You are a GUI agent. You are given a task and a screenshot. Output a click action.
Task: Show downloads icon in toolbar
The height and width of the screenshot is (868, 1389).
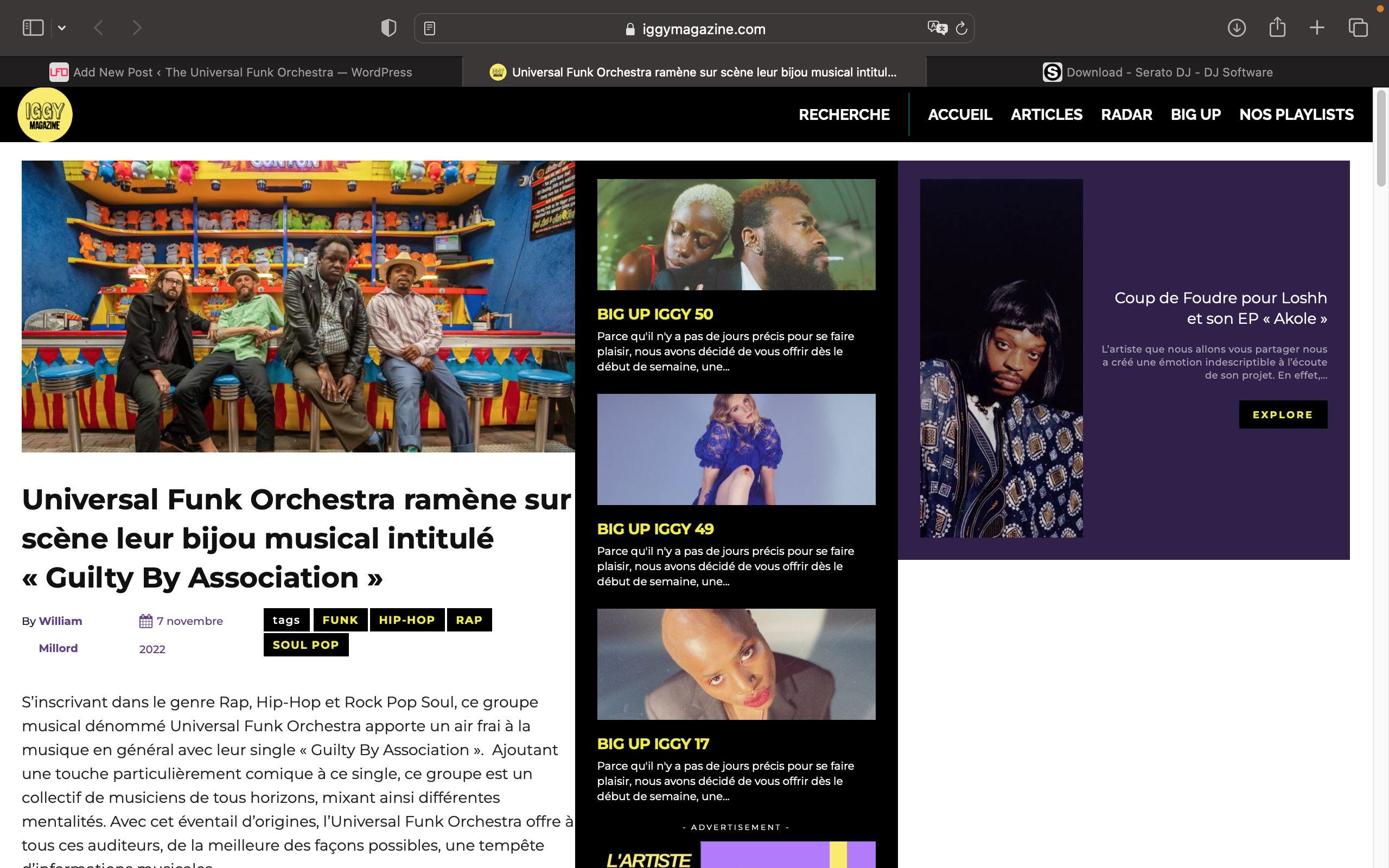pyautogui.click(x=1237, y=28)
